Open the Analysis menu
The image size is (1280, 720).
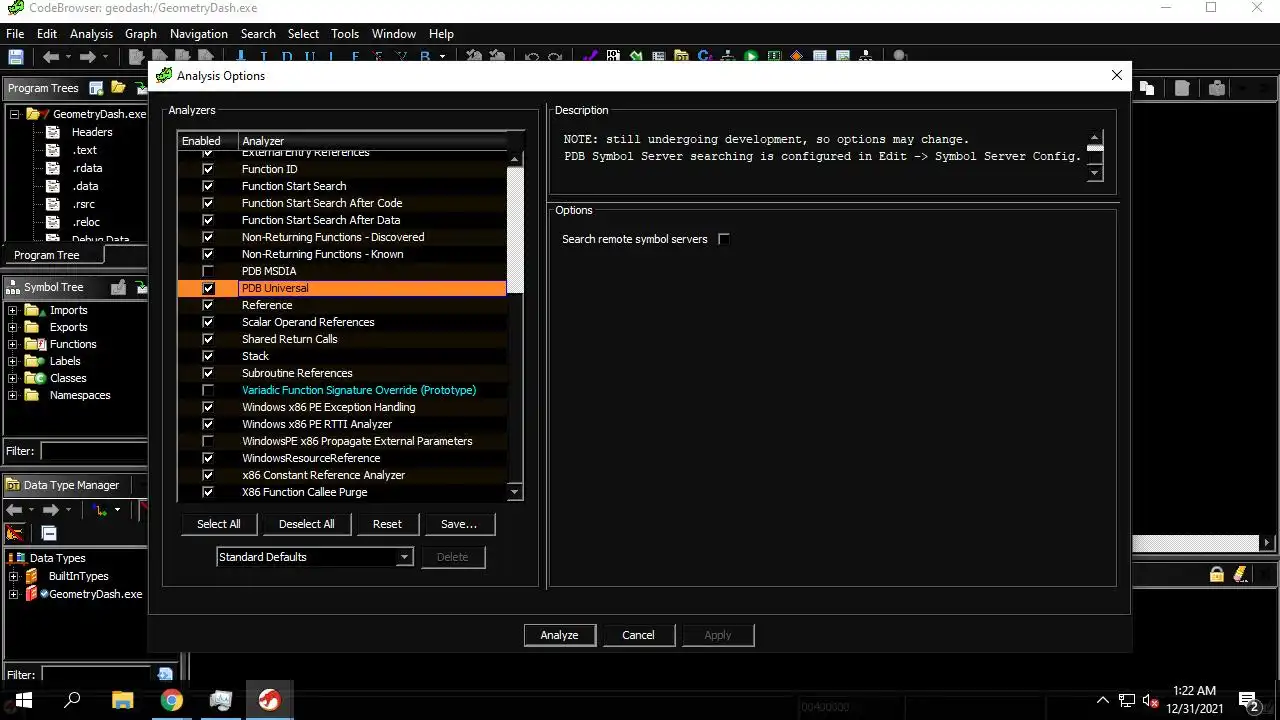coord(91,33)
